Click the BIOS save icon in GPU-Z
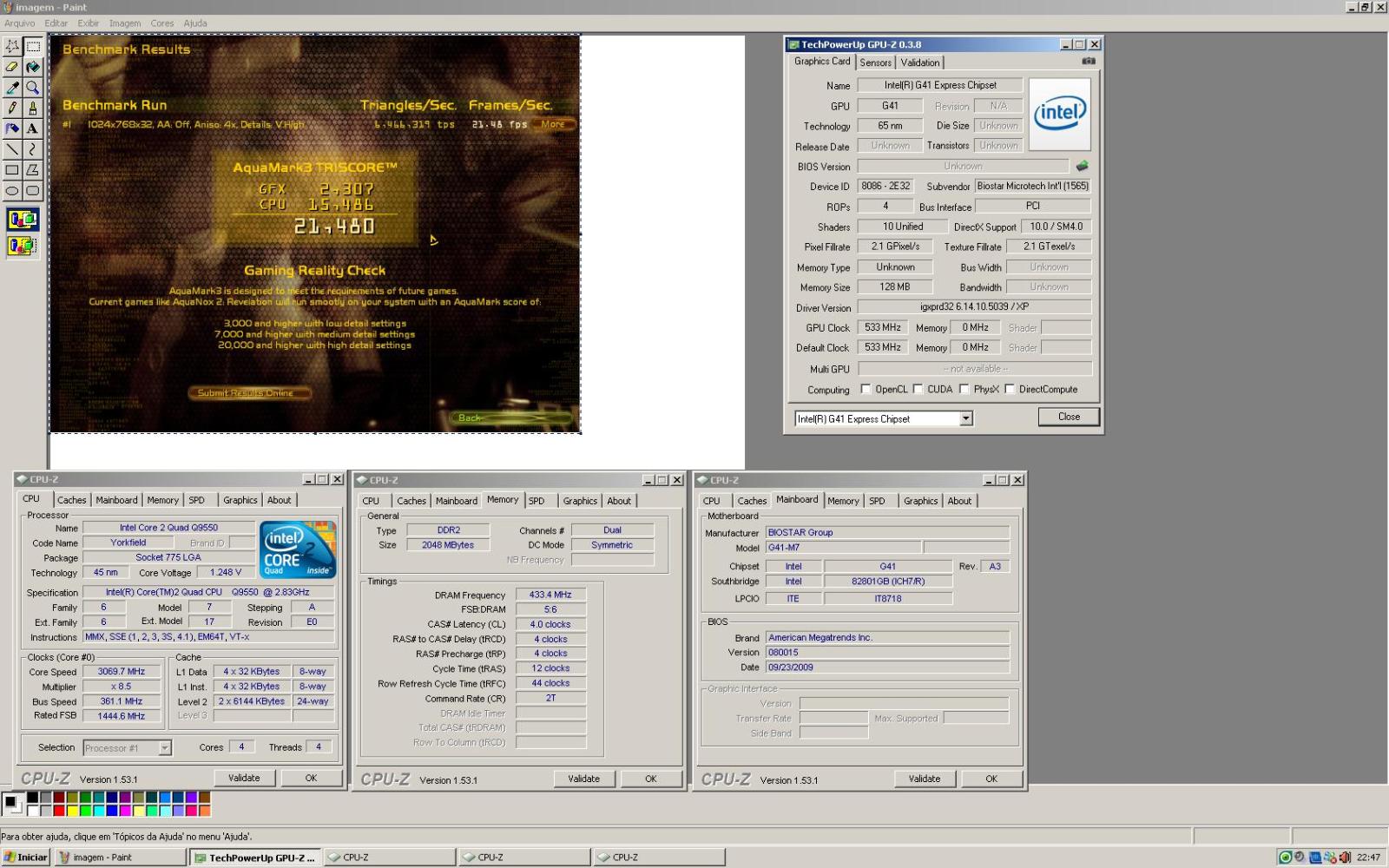 click(1083, 166)
